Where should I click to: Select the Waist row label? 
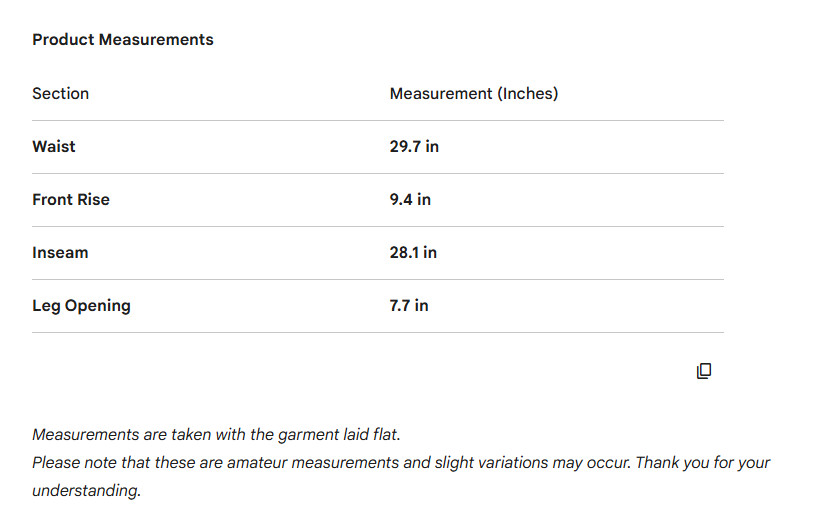pos(53,147)
